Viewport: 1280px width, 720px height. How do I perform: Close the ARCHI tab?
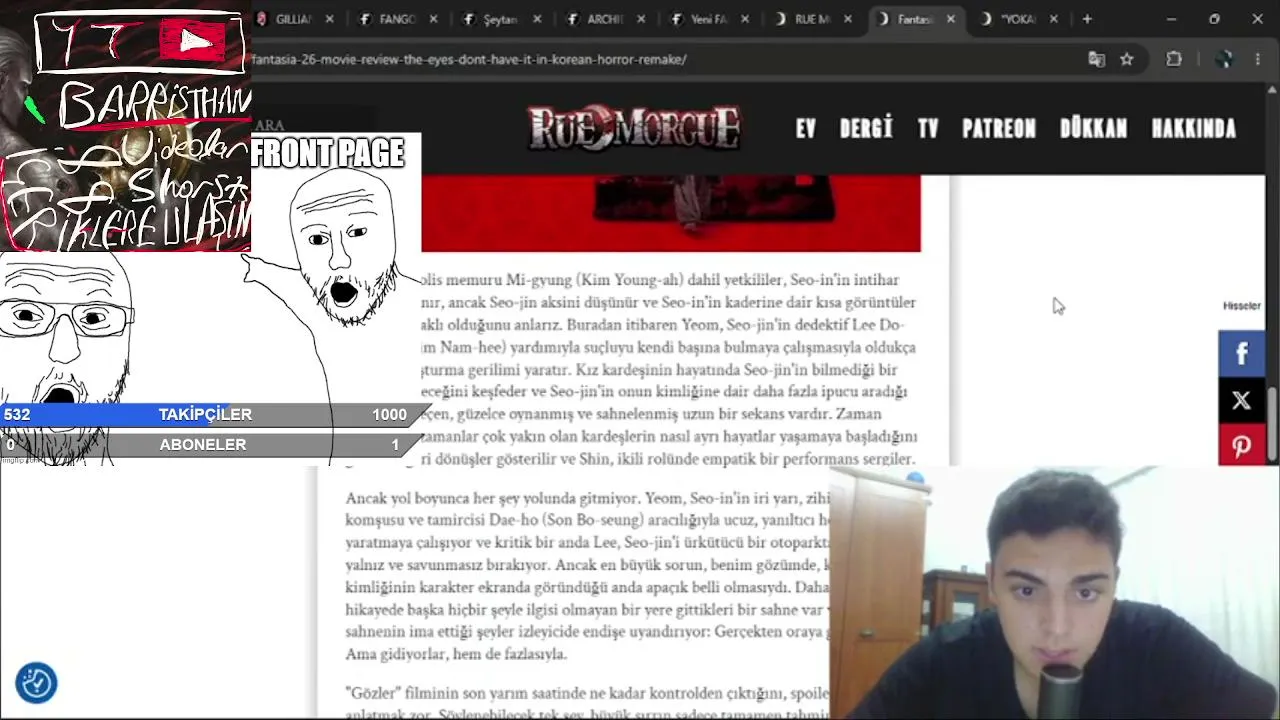click(641, 19)
